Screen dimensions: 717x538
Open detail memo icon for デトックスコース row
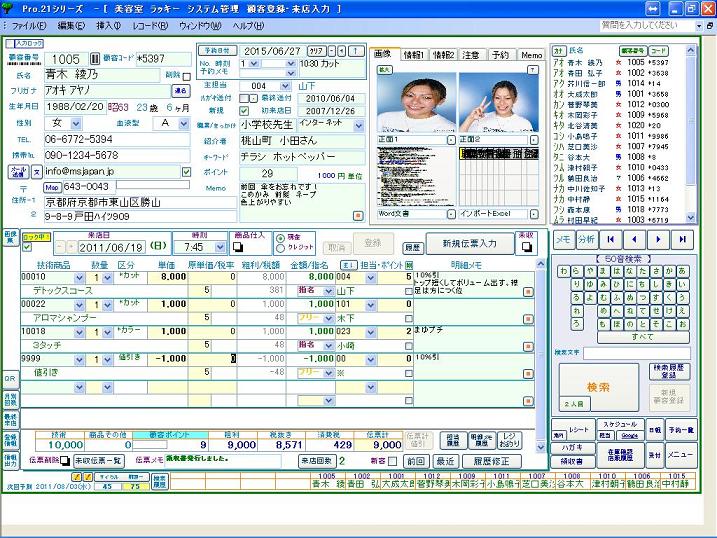coord(528,291)
